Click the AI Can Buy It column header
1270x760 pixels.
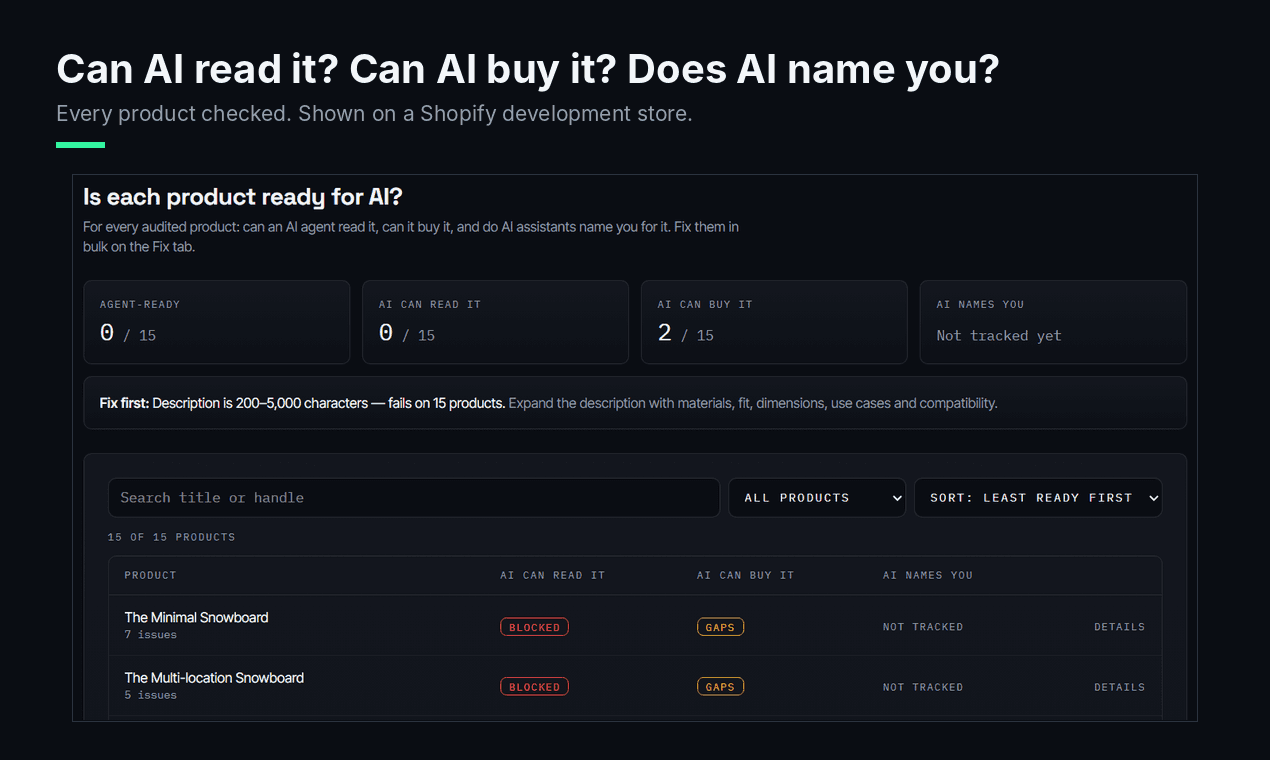pos(745,575)
